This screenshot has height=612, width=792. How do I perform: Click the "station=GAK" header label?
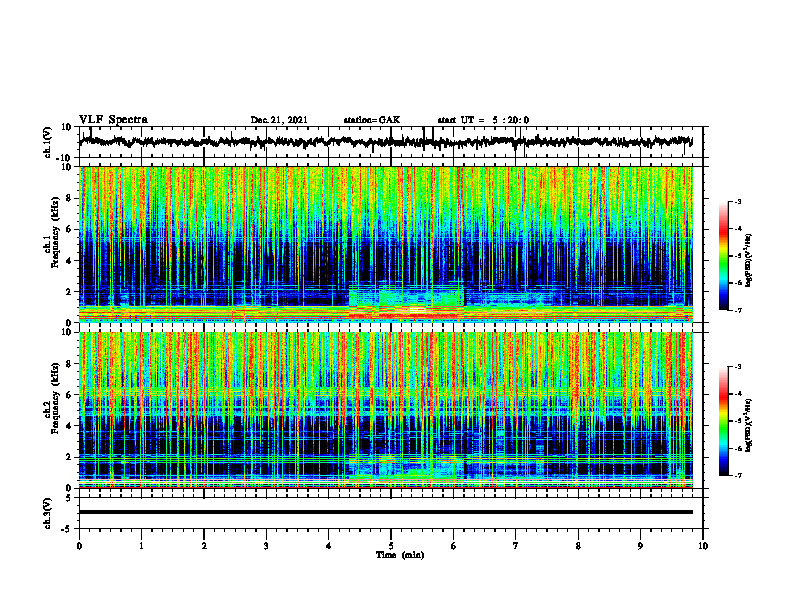[372, 120]
